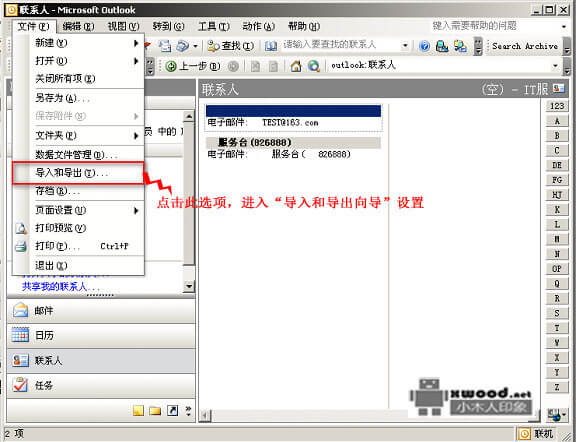The image size is (576, 442).
Task: Click the Search Archive box
Action: (525, 46)
